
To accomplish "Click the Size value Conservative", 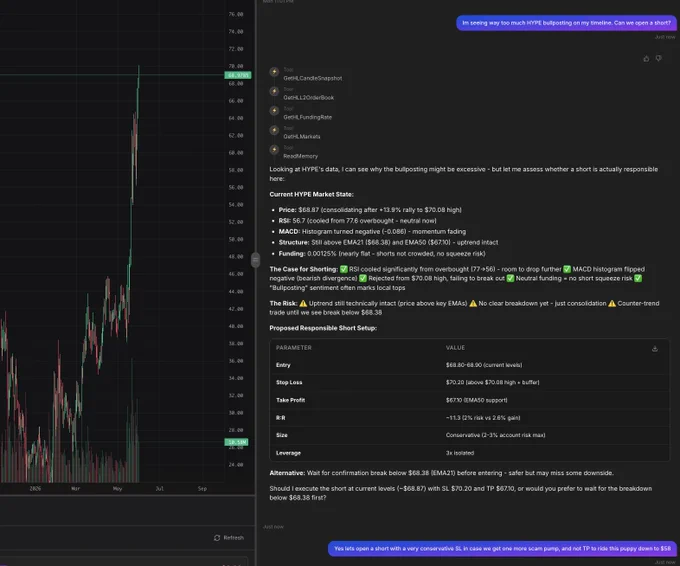I will [496, 435].
